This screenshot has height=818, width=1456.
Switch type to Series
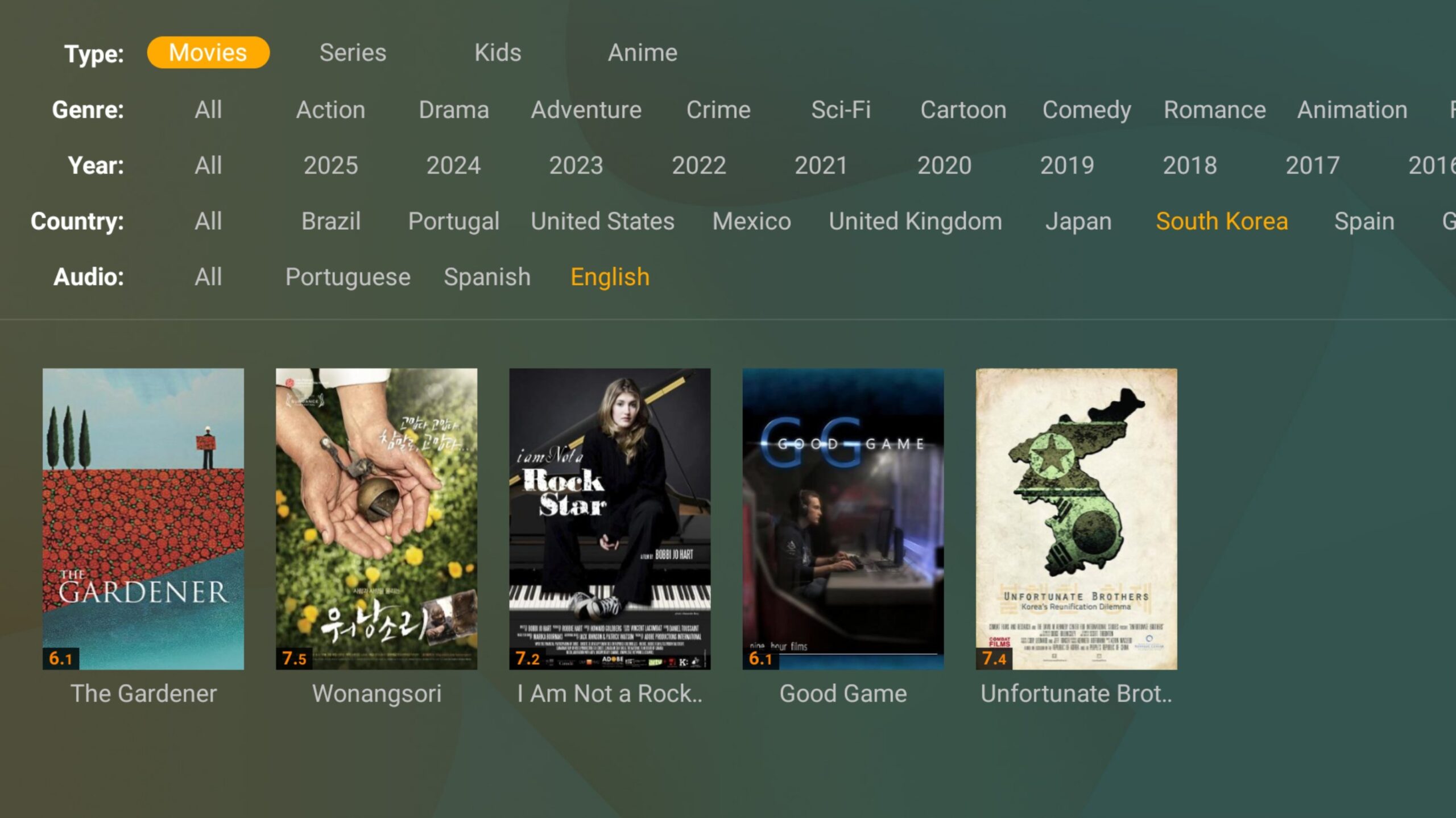pyautogui.click(x=353, y=52)
